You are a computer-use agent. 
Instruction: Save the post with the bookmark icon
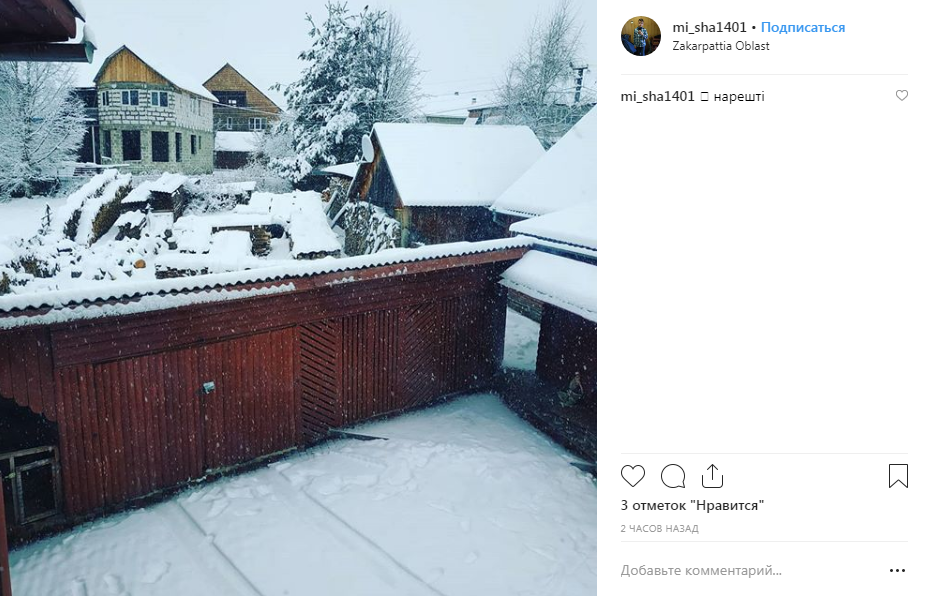(898, 476)
